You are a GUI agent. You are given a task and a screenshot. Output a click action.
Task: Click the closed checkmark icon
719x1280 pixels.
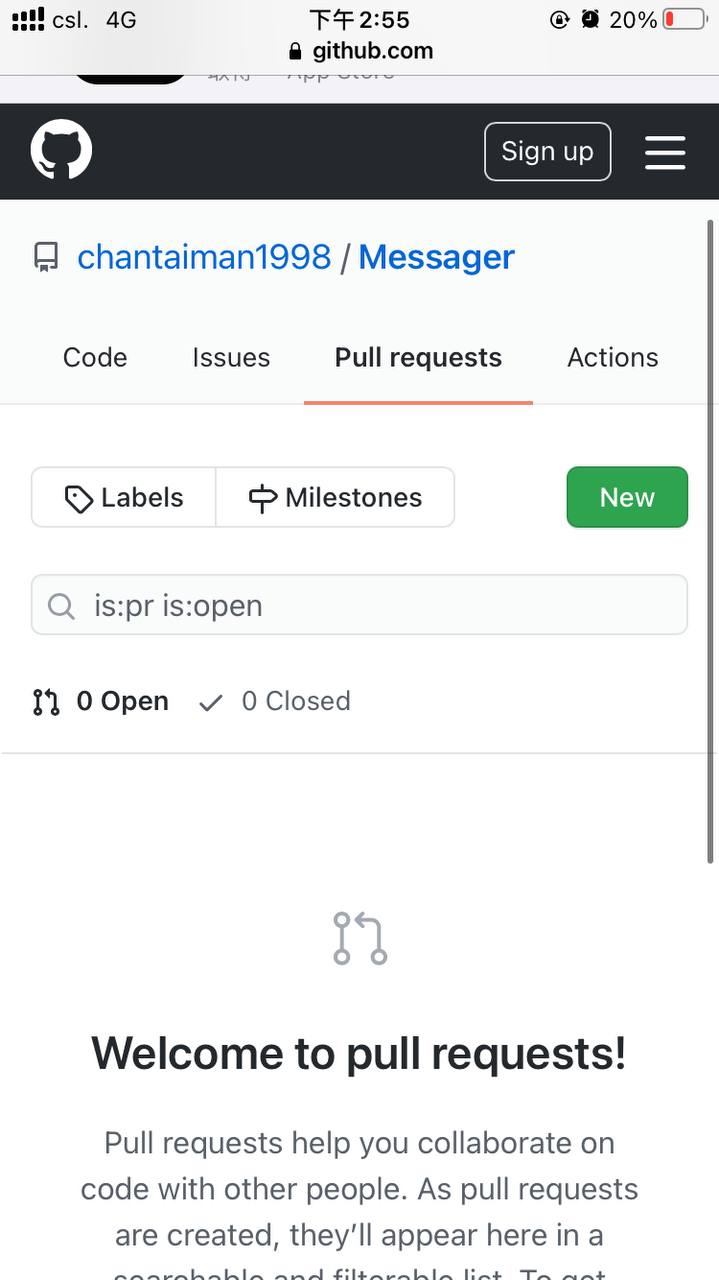[x=210, y=702]
